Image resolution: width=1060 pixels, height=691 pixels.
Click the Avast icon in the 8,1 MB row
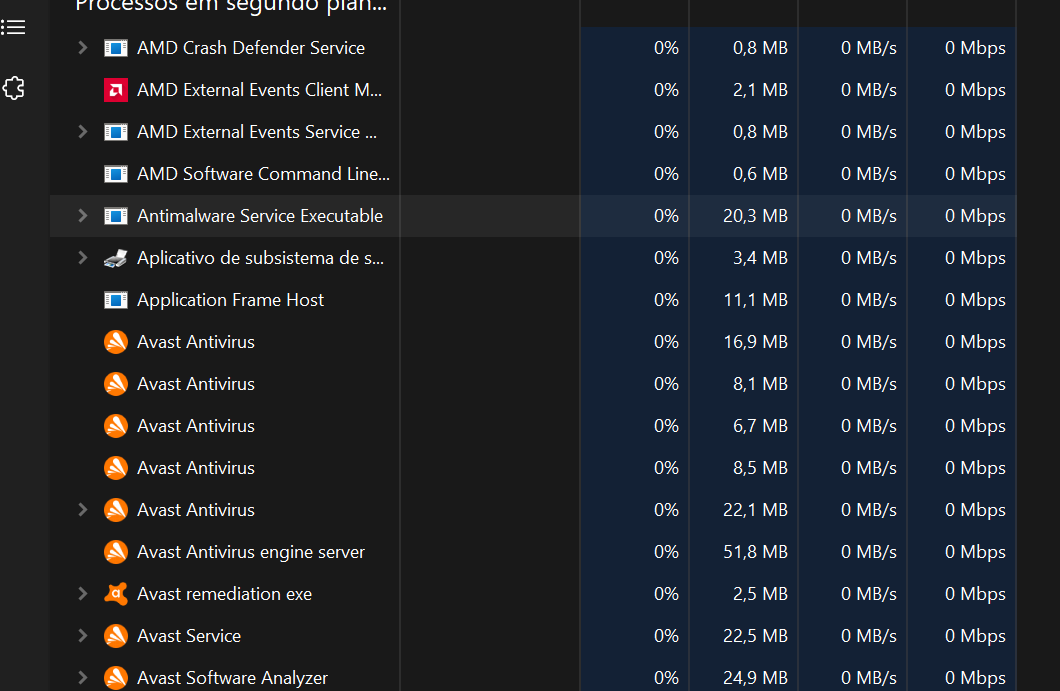click(116, 383)
